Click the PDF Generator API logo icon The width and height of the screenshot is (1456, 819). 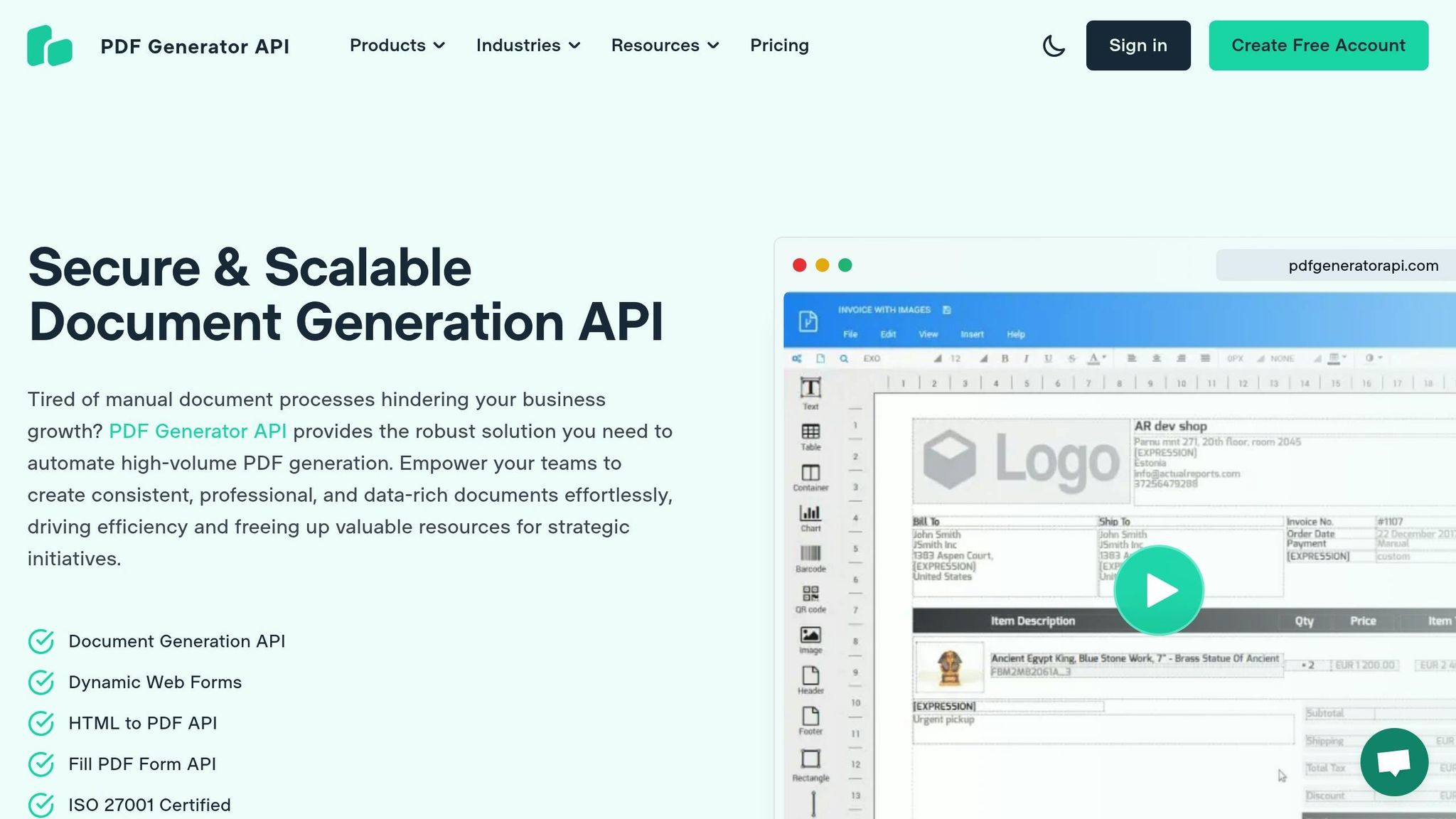coord(50,45)
